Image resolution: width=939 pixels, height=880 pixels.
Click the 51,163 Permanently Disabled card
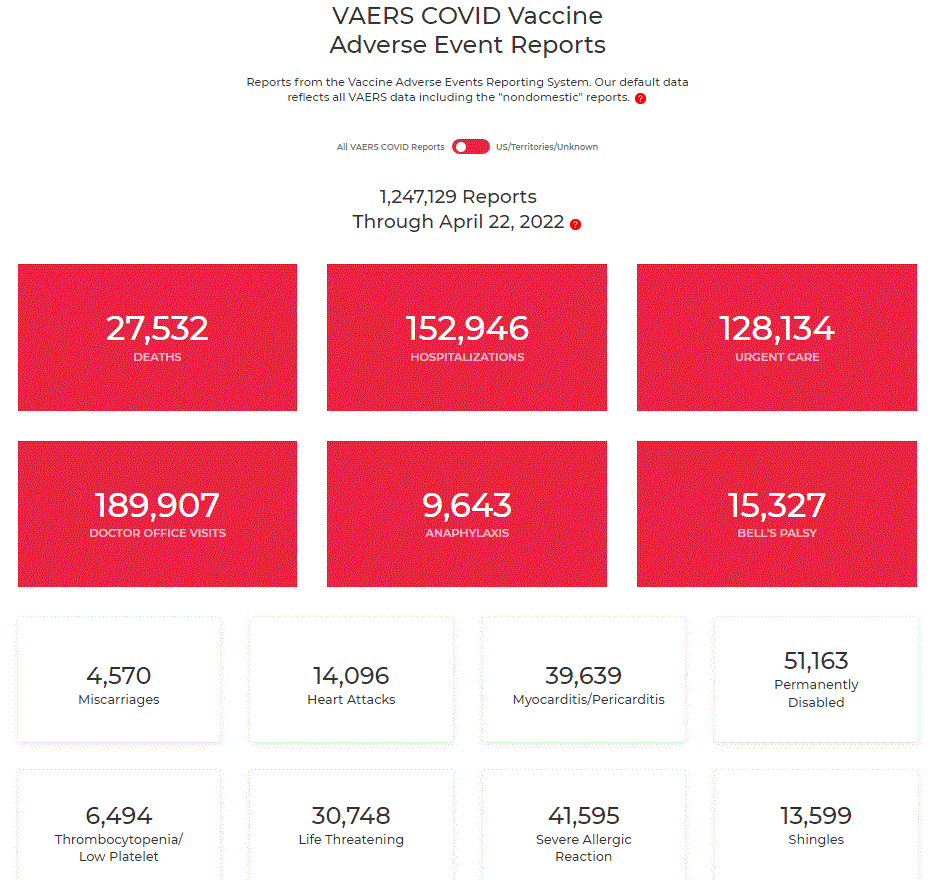coord(816,681)
